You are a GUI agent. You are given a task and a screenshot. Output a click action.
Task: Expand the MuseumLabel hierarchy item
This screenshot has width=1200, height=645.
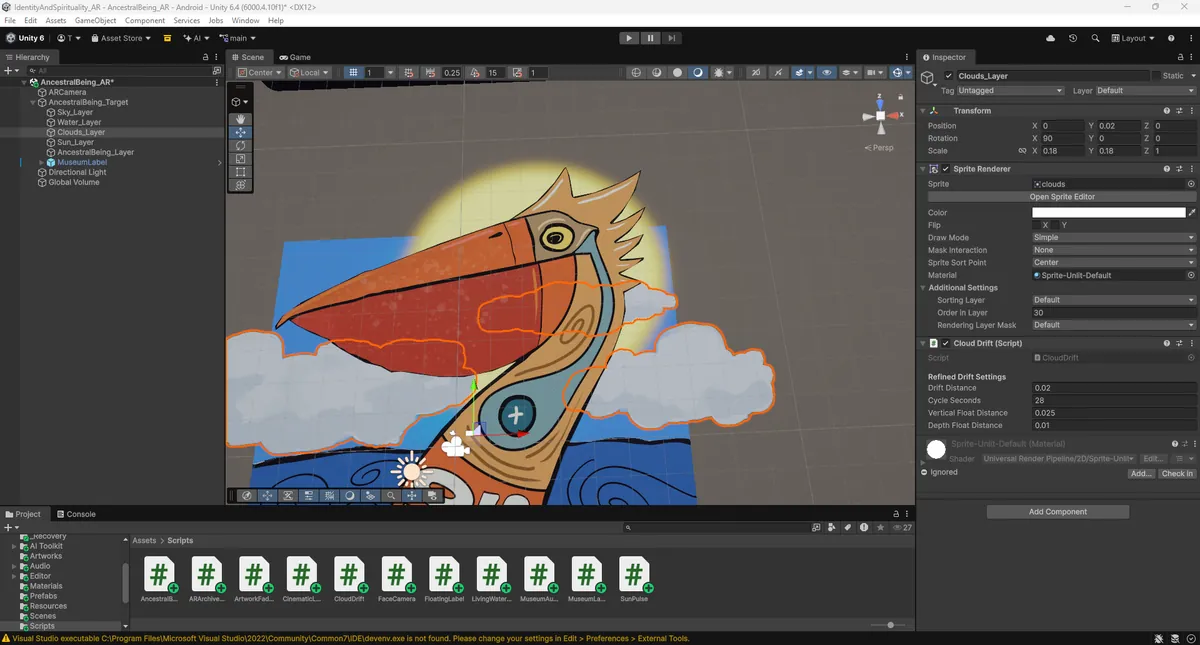coord(41,162)
